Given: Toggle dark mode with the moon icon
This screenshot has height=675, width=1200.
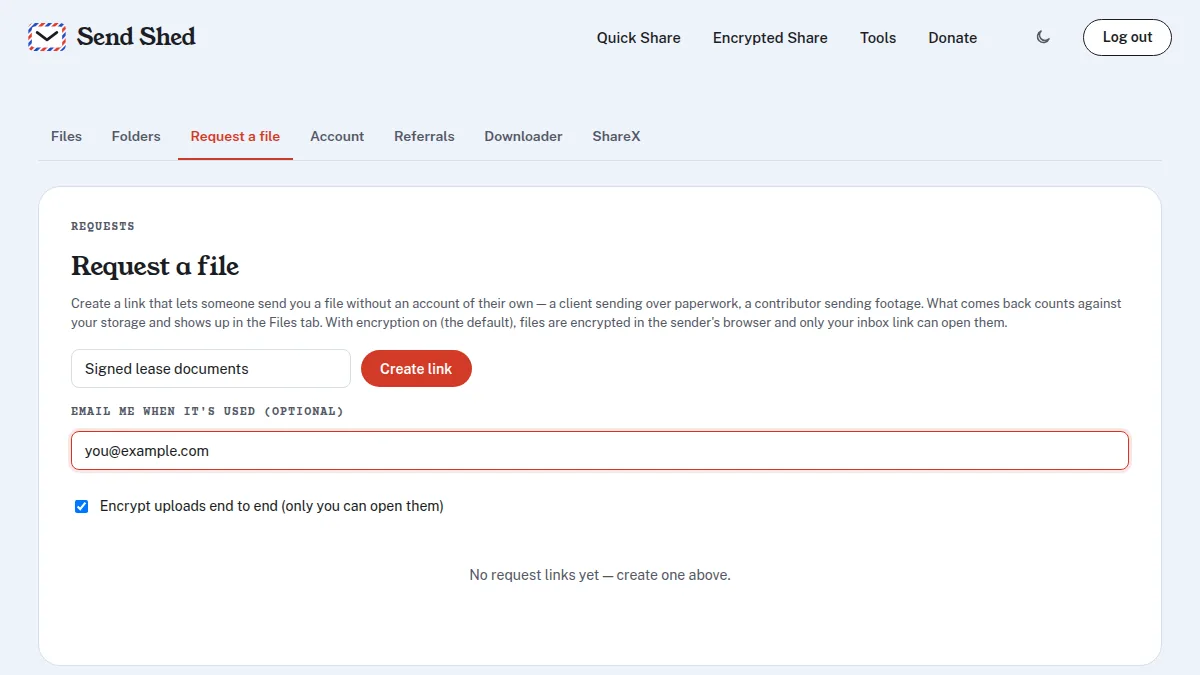Looking at the screenshot, I should point(1043,37).
